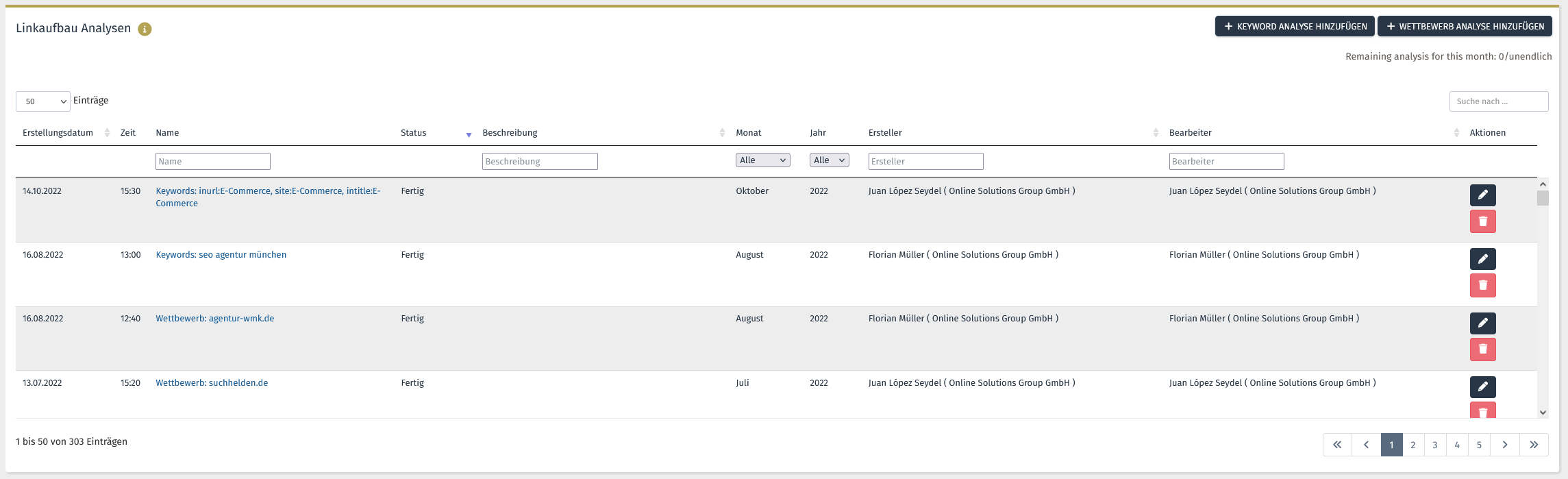This screenshot has height=479, width=1568.
Task: Go to page 2
Action: pos(1413,445)
